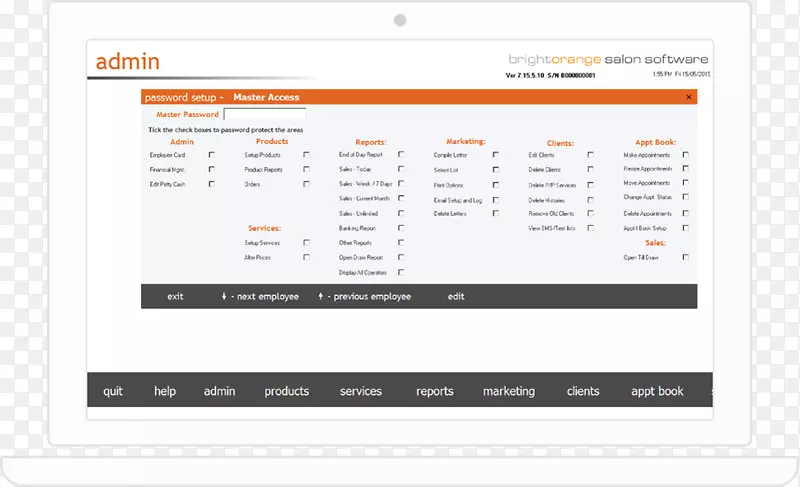The image size is (800, 487).
Task: Check the Delete Clients box
Action: coord(590,170)
